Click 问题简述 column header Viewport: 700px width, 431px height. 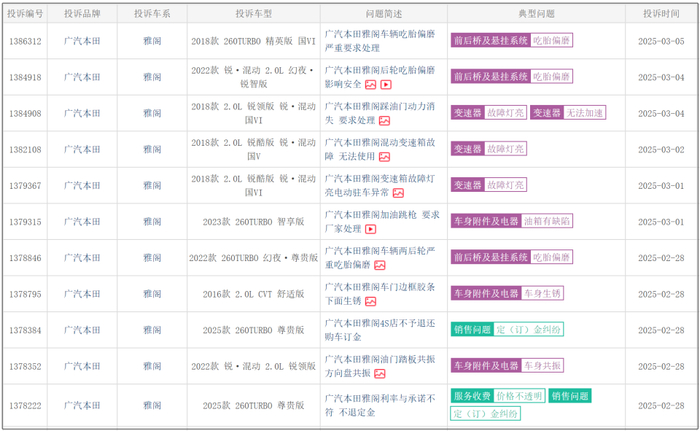point(384,14)
